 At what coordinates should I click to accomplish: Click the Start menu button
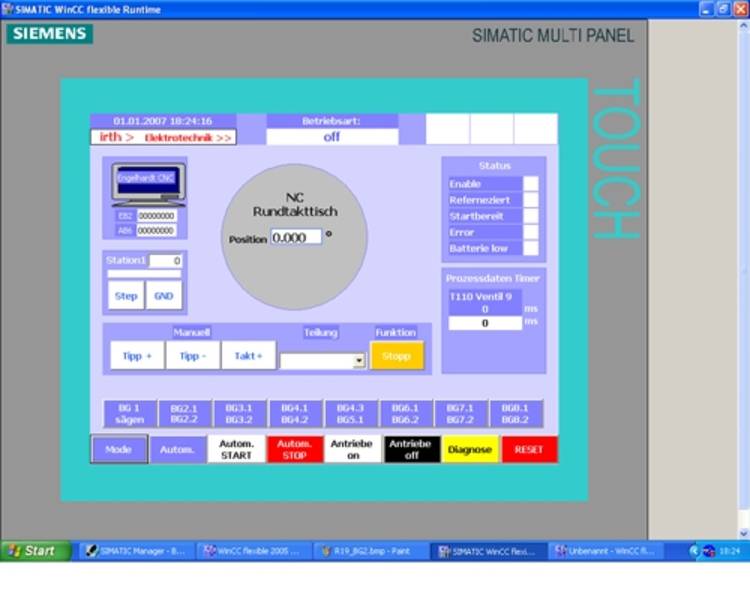click(36, 551)
